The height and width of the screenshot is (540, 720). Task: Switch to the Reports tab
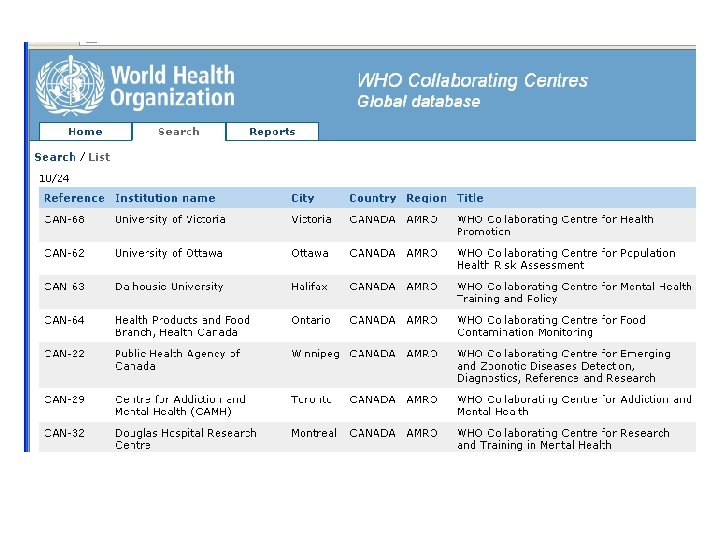coord(272,131)
